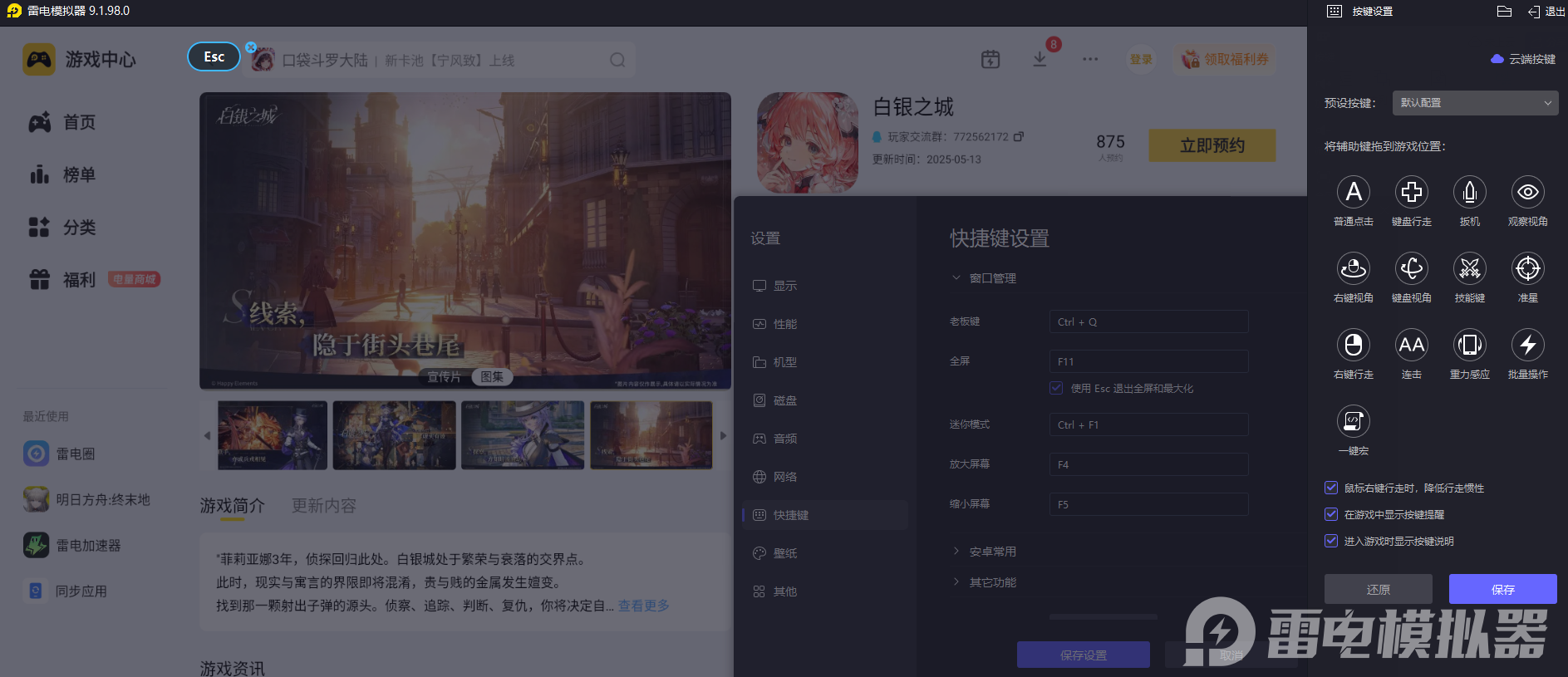The height and width of the screenshot is (677, 1568).
Task: Select the 准星 crosshair icon
Action: tap(1528, 268)
